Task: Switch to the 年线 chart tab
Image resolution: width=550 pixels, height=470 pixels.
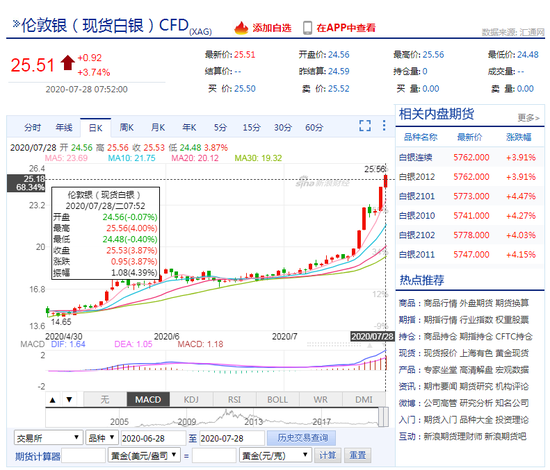Action: (64, 127)
